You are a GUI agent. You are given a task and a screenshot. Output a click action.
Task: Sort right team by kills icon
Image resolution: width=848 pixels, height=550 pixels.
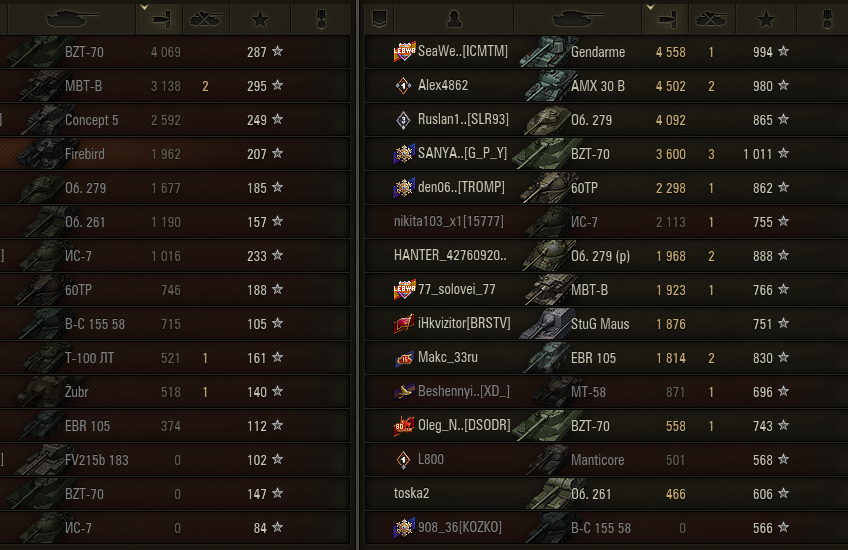point(712,19)
